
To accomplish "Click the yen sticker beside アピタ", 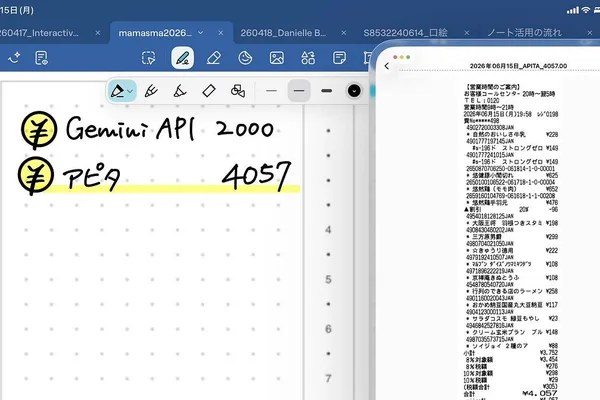I will click(x=36, y=176).
